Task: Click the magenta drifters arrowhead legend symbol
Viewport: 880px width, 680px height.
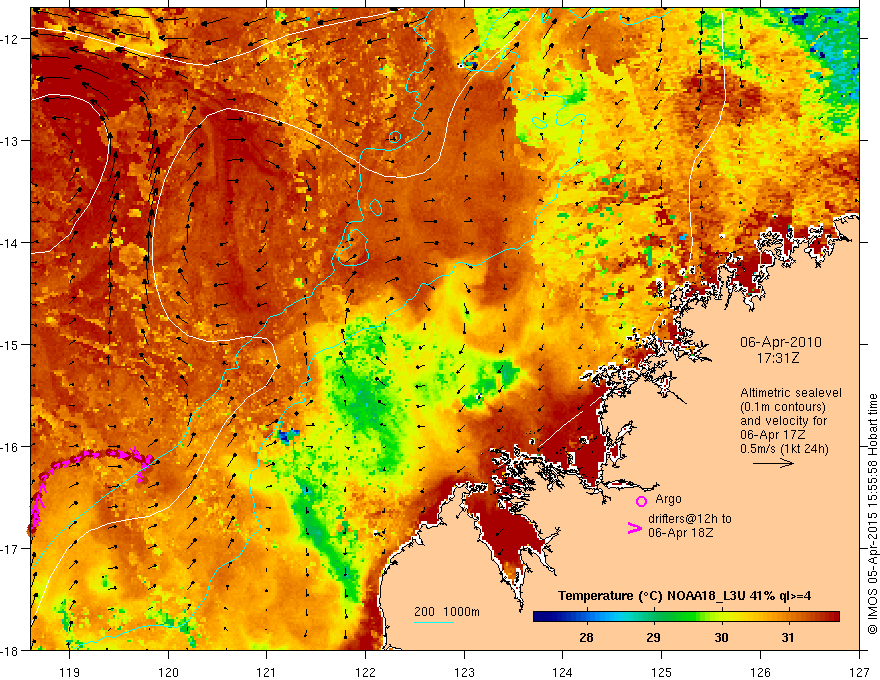Action: (635, 528)
